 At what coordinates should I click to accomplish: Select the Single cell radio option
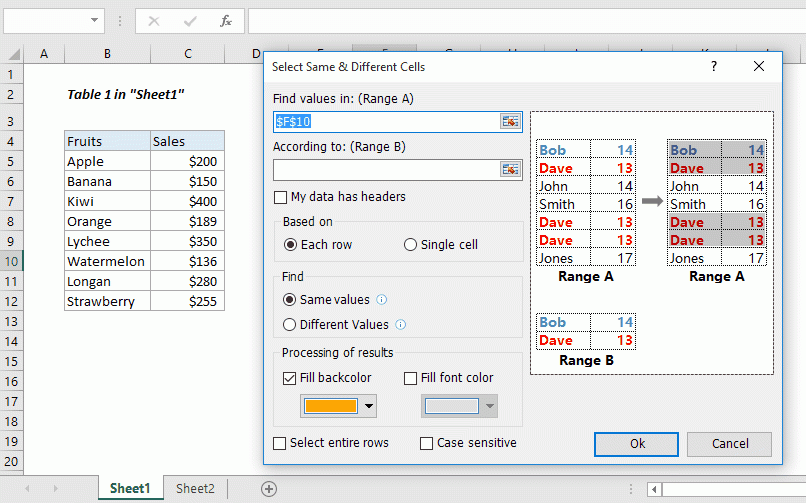pos(411,245)
